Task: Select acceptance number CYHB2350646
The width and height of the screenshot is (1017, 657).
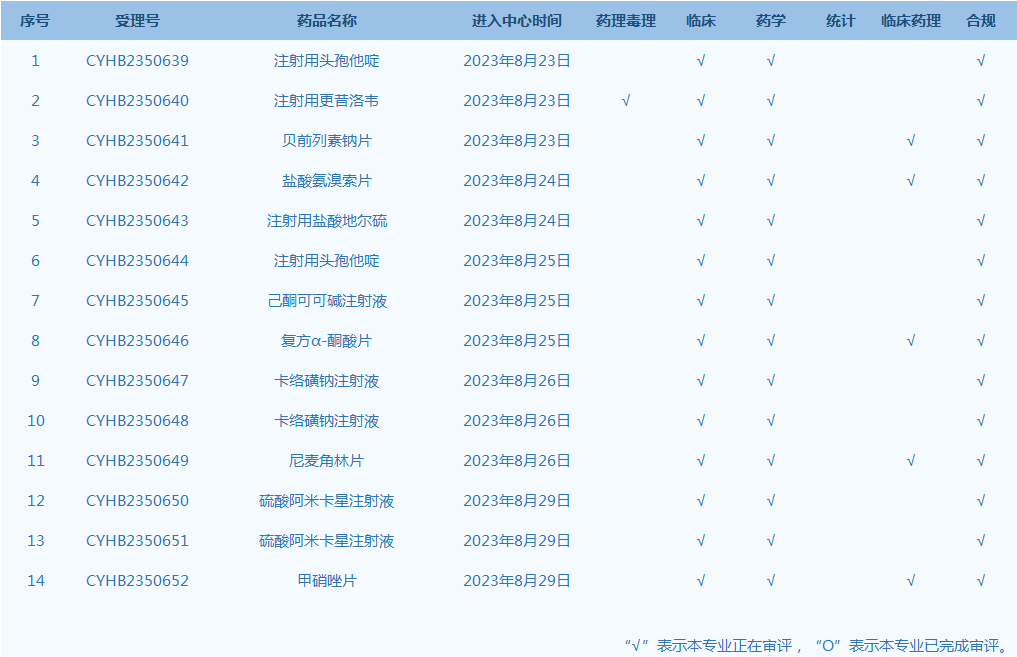Action: coord(138,340)
